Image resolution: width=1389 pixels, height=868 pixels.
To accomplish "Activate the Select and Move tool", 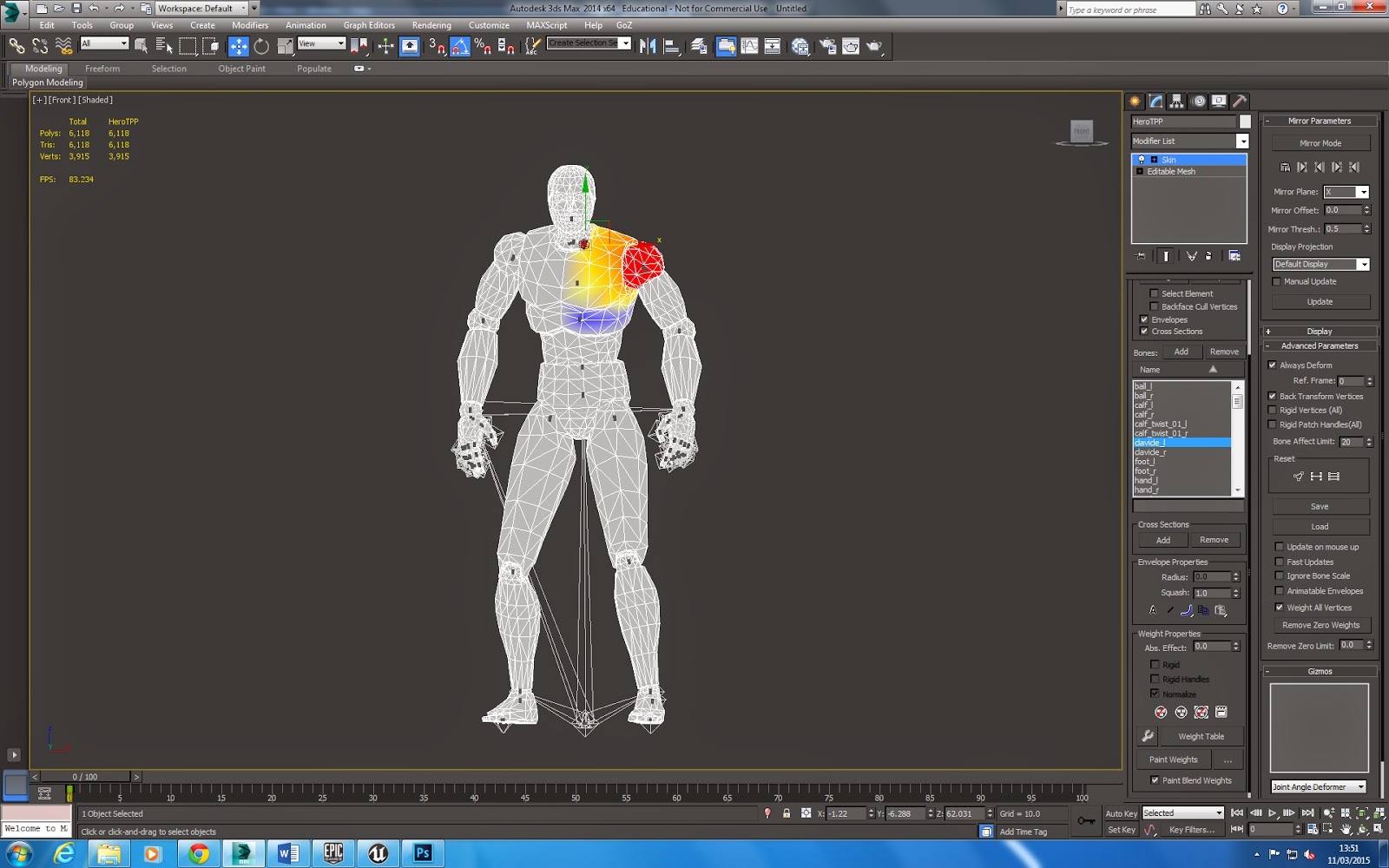I will (x=238, y=46).
